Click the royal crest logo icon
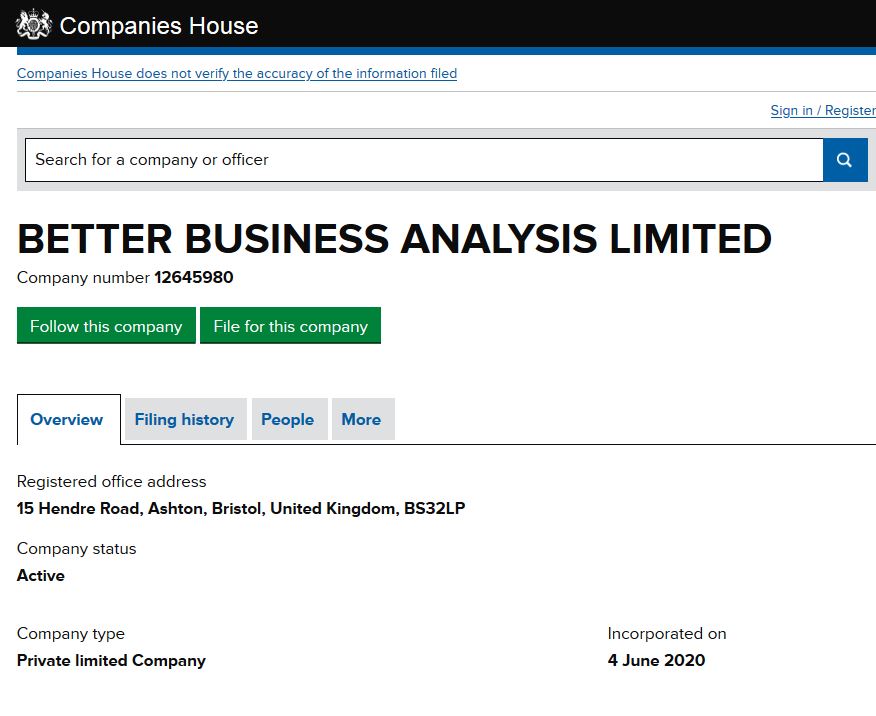This screenshot has height=716, width=876. tap(34, 25)
